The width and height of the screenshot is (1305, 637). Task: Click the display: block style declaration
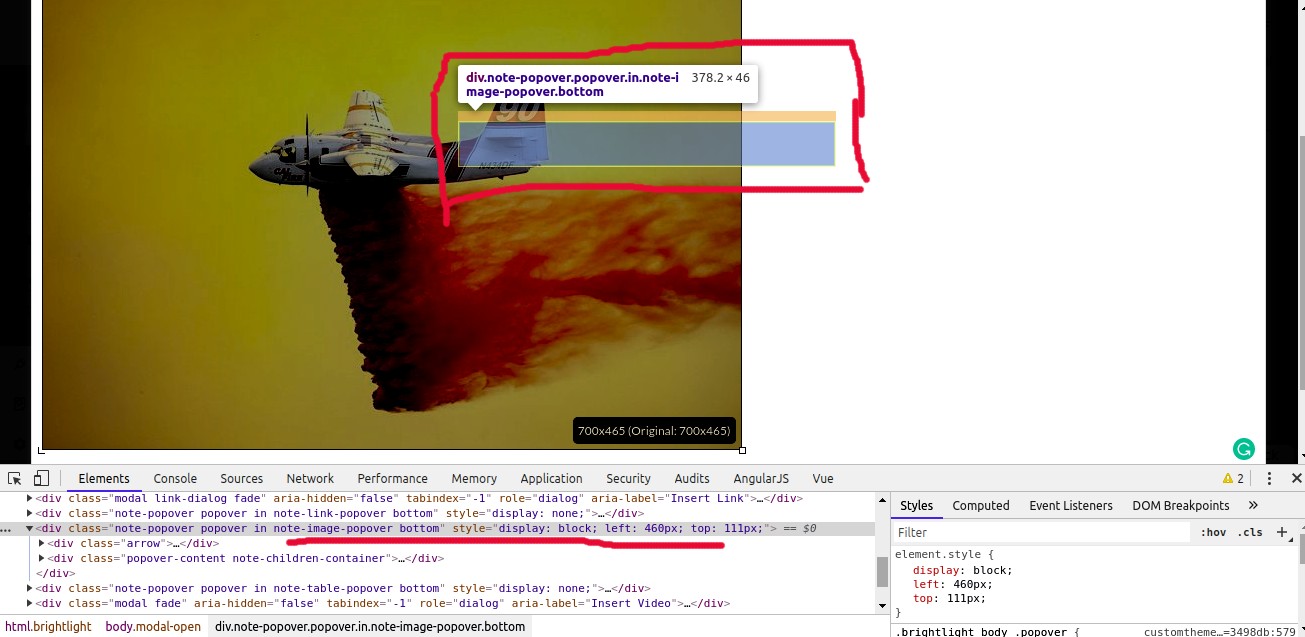(x=962, y=570)
